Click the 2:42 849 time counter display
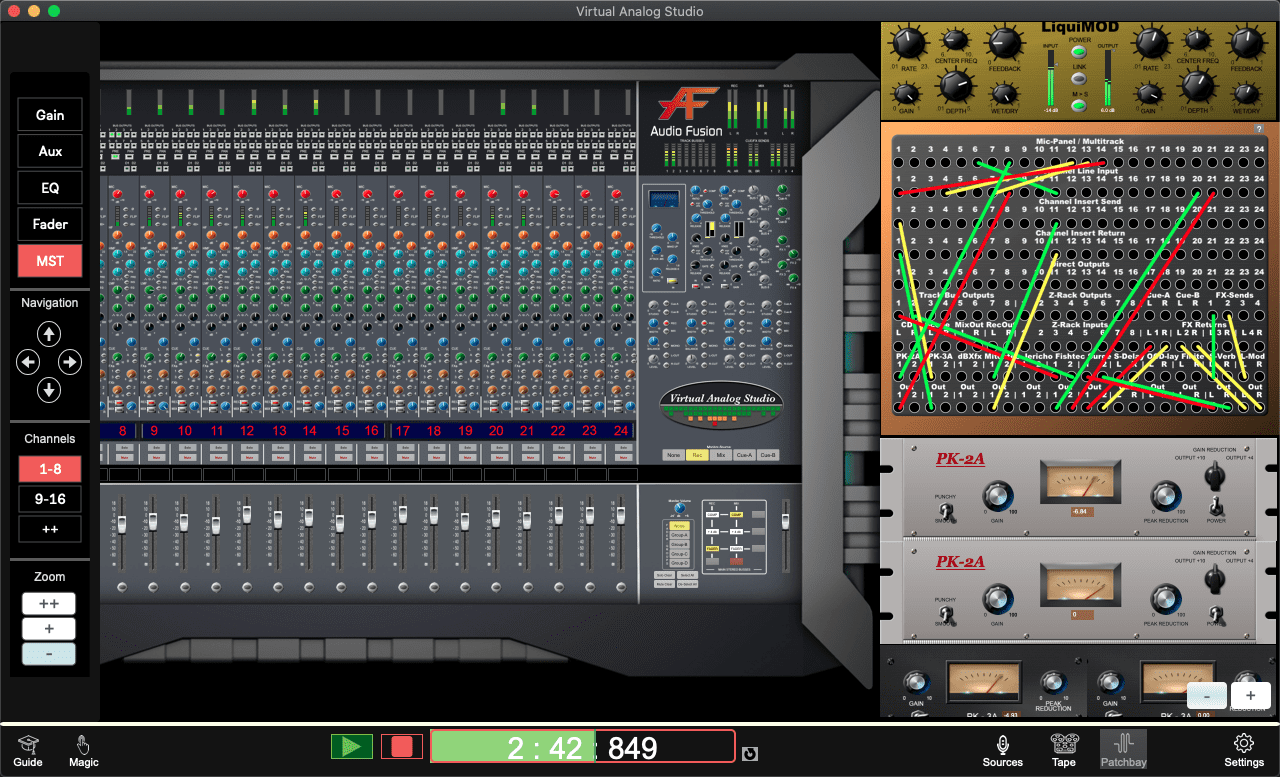The image size is (1280, 777). (583, 747)
